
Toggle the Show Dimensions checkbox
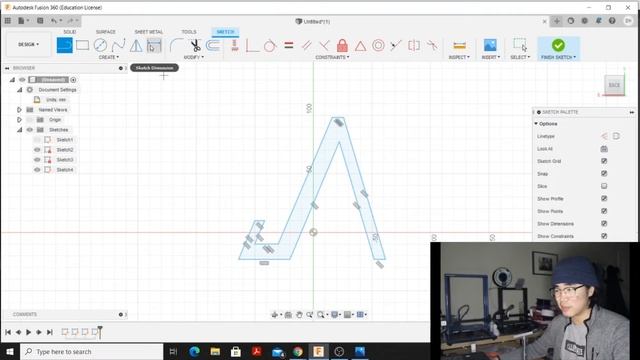point(604,224)
